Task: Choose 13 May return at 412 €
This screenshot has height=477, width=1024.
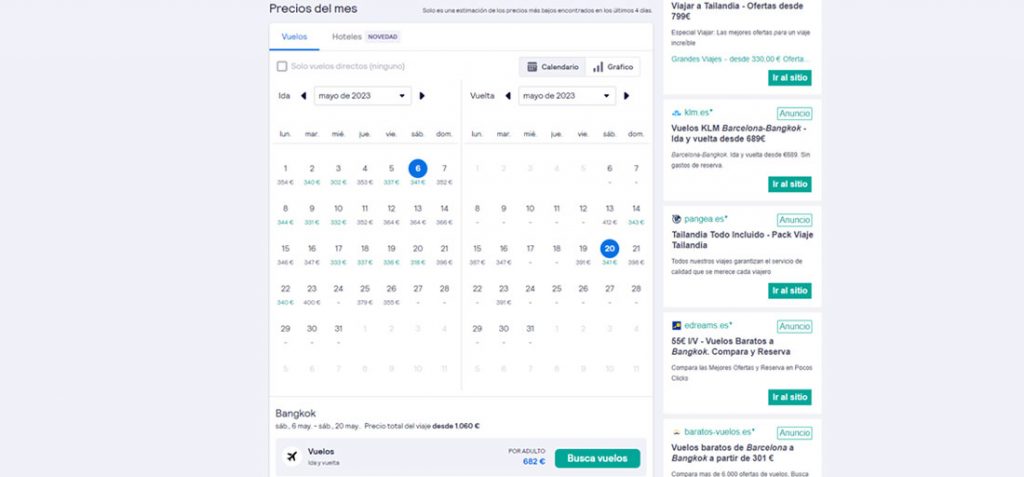Action: coord(609,214)
